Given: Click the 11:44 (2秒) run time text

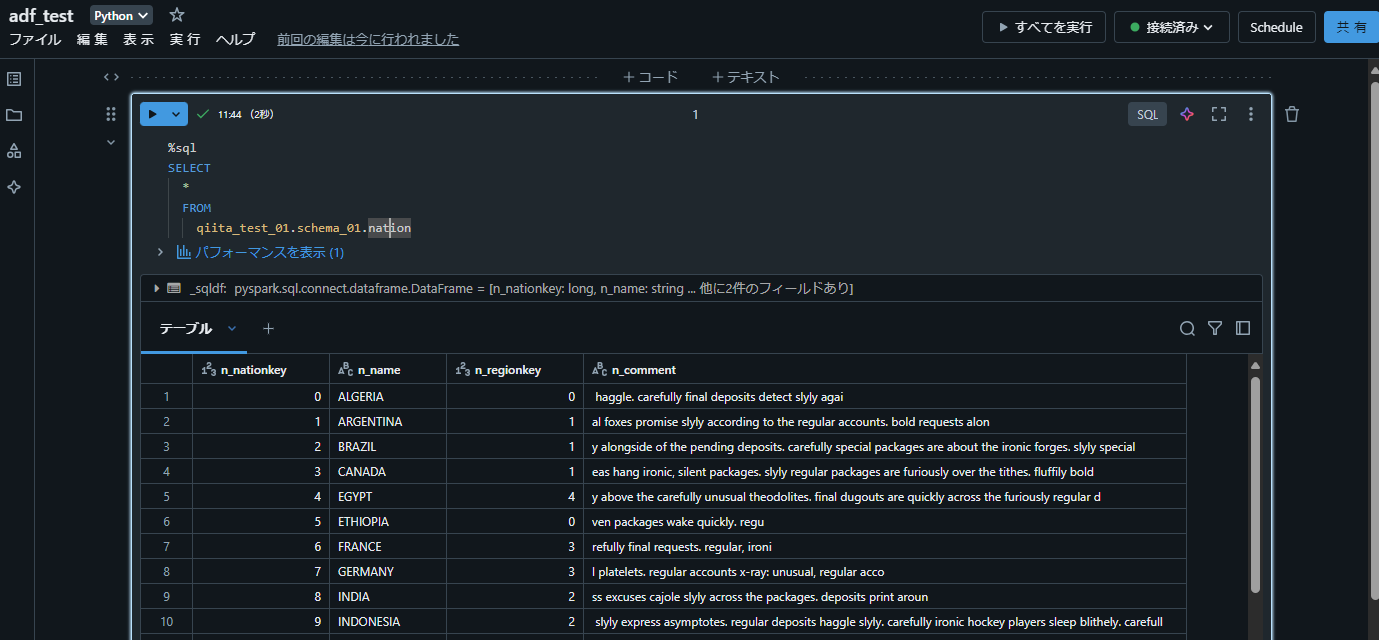Looking at the screenshot, I should click(246, 115).
